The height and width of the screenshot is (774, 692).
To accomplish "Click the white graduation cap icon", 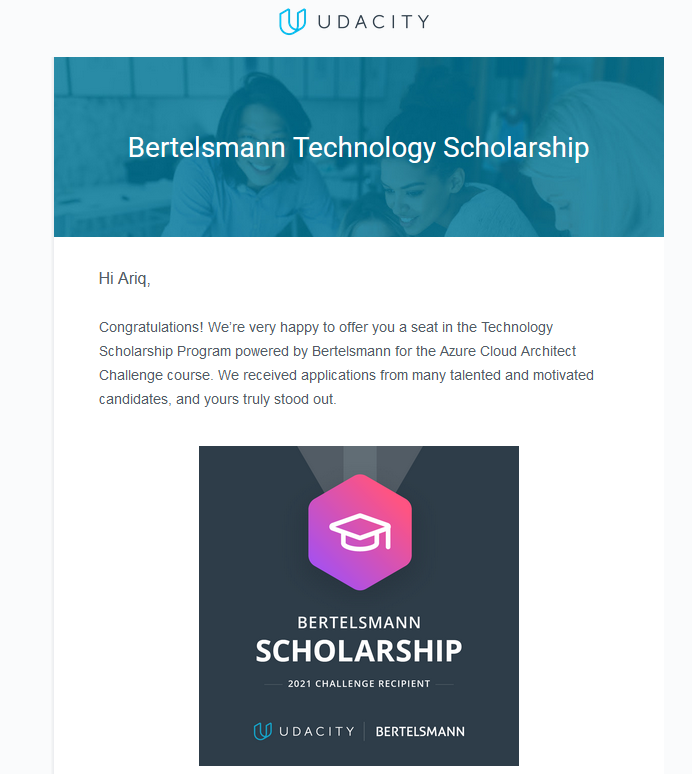I will pyautogui.click(x=360, y=532).
